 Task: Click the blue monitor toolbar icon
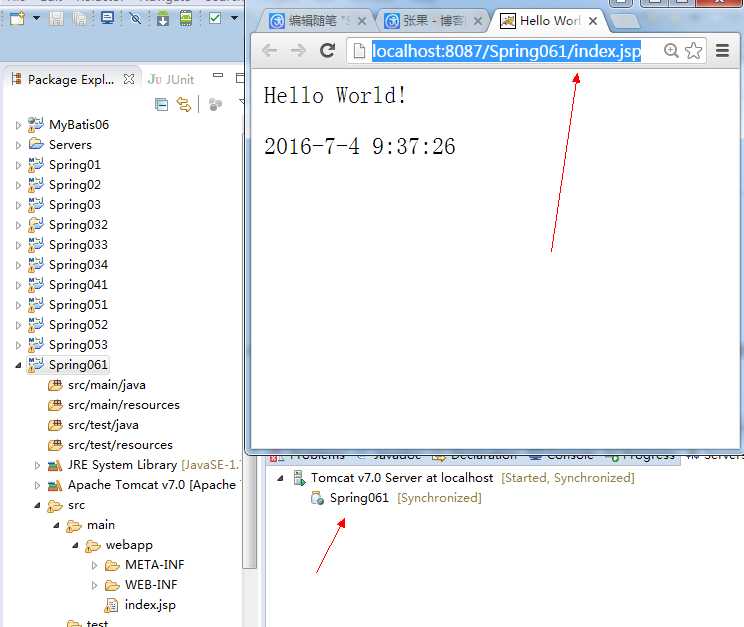(x=108, y=19)
